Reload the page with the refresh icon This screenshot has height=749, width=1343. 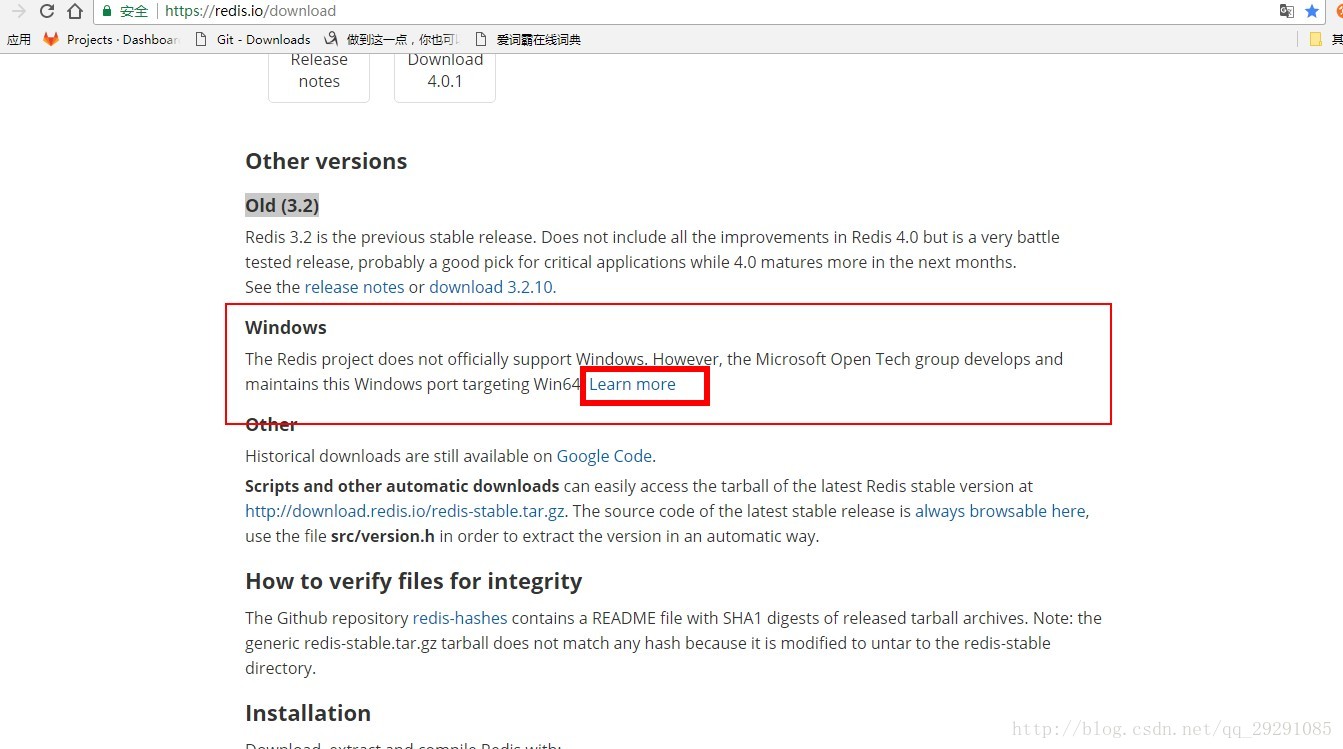click(x=47, y=11)
